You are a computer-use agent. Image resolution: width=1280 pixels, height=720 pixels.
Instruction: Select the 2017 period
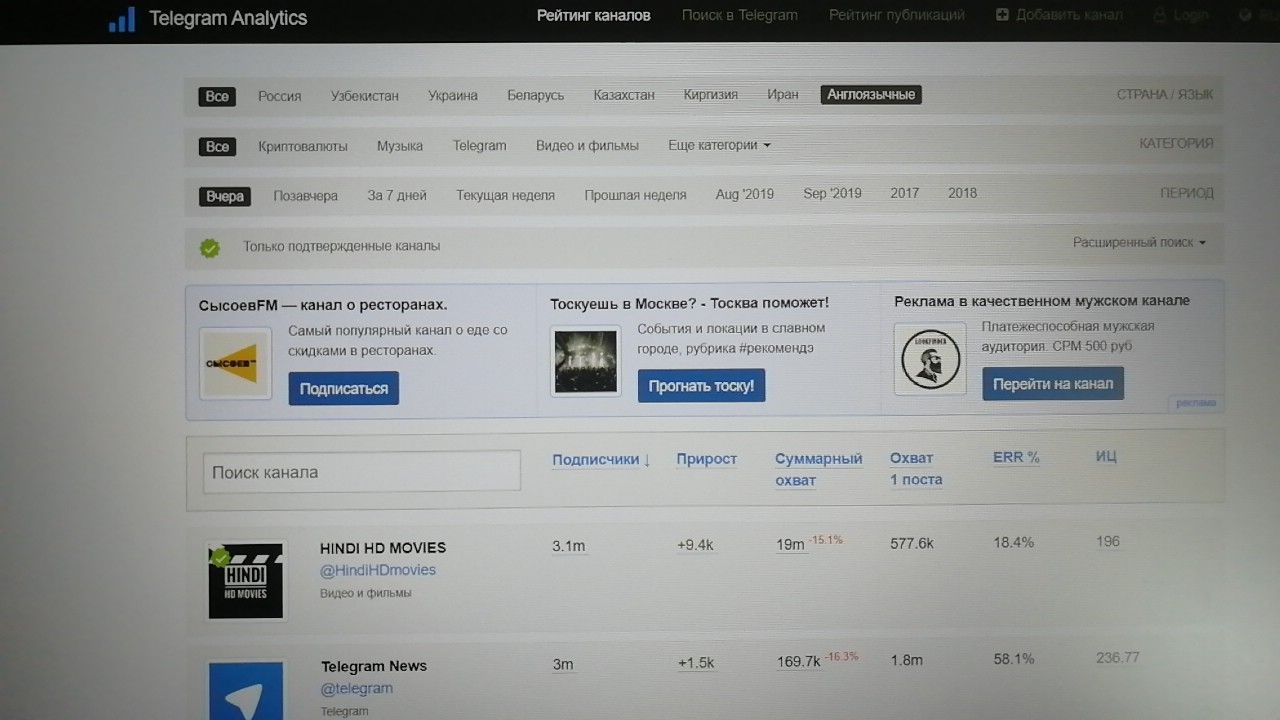coord(905,193)
